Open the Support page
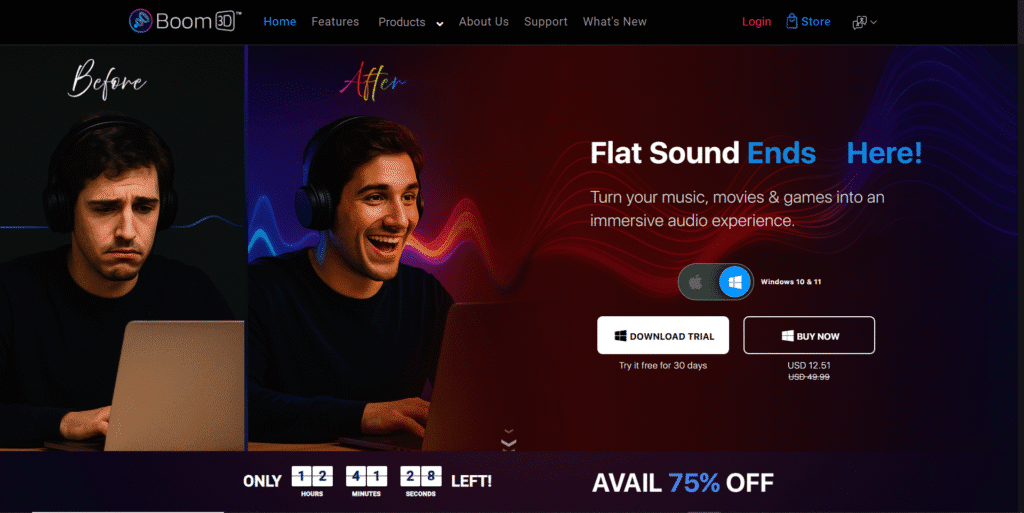 pyautogui.click(x=545, y=22)
